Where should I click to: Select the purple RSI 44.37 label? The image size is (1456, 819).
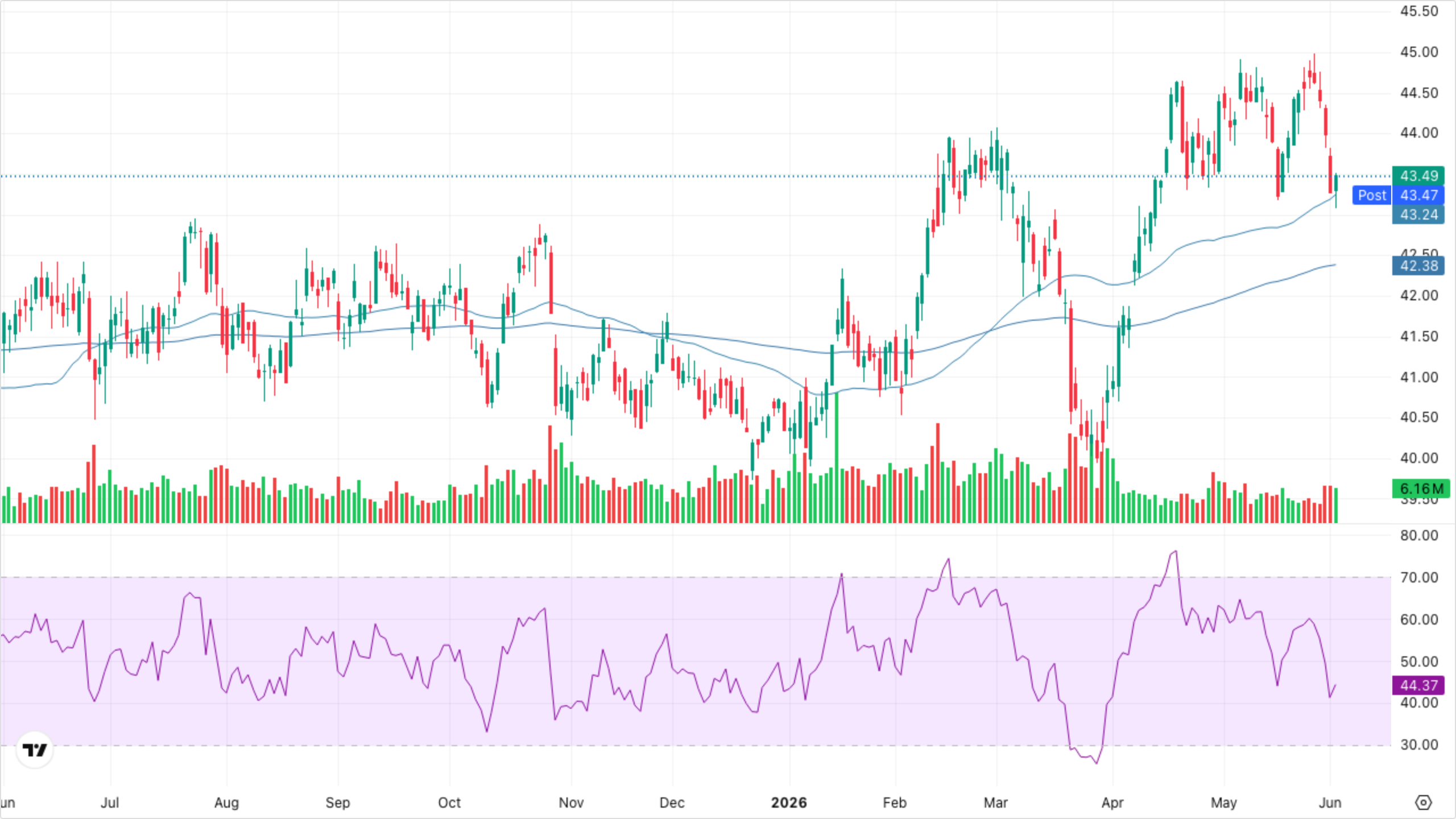[1418, 685]
